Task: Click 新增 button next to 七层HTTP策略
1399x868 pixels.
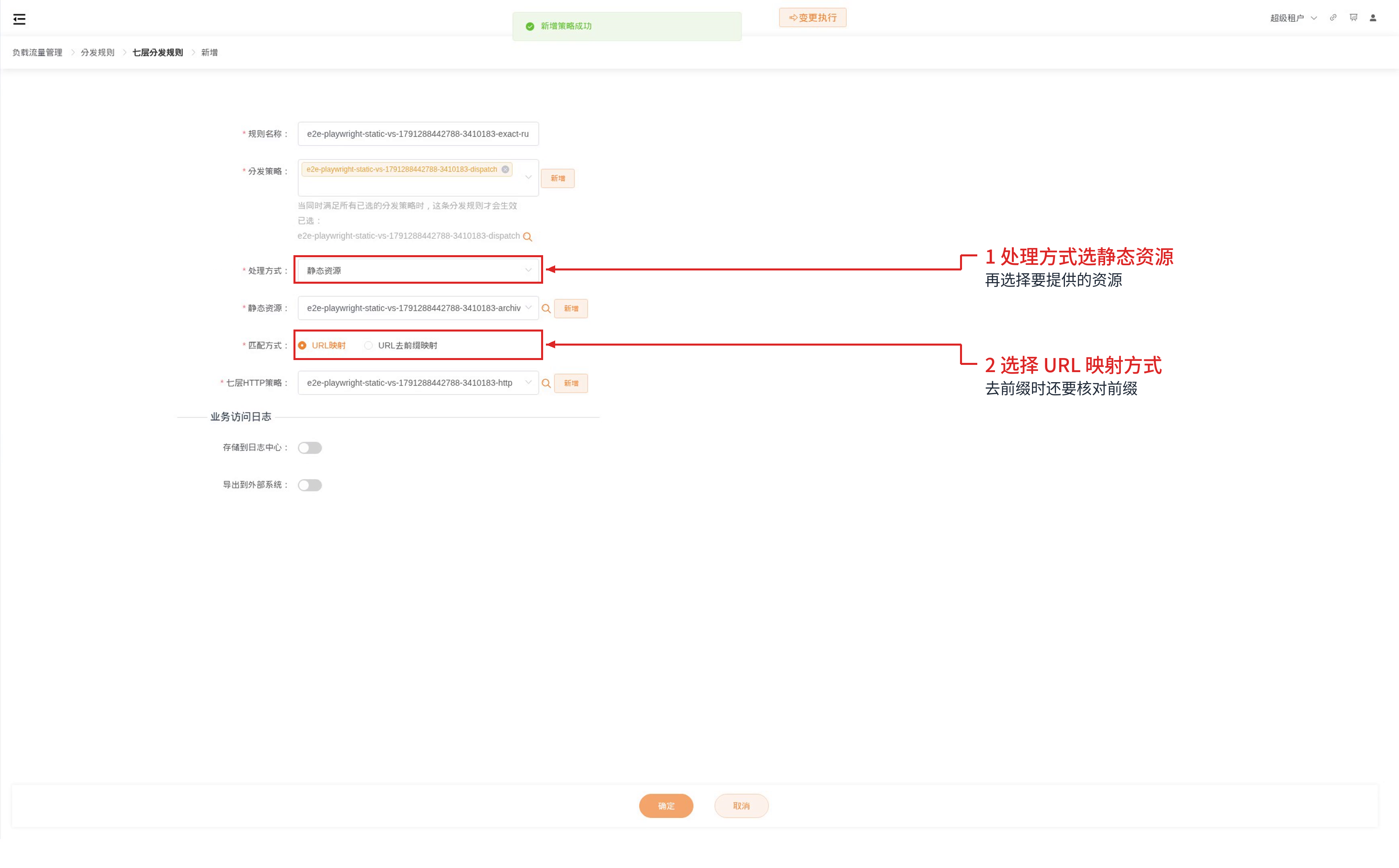Action: click(571, 383)
